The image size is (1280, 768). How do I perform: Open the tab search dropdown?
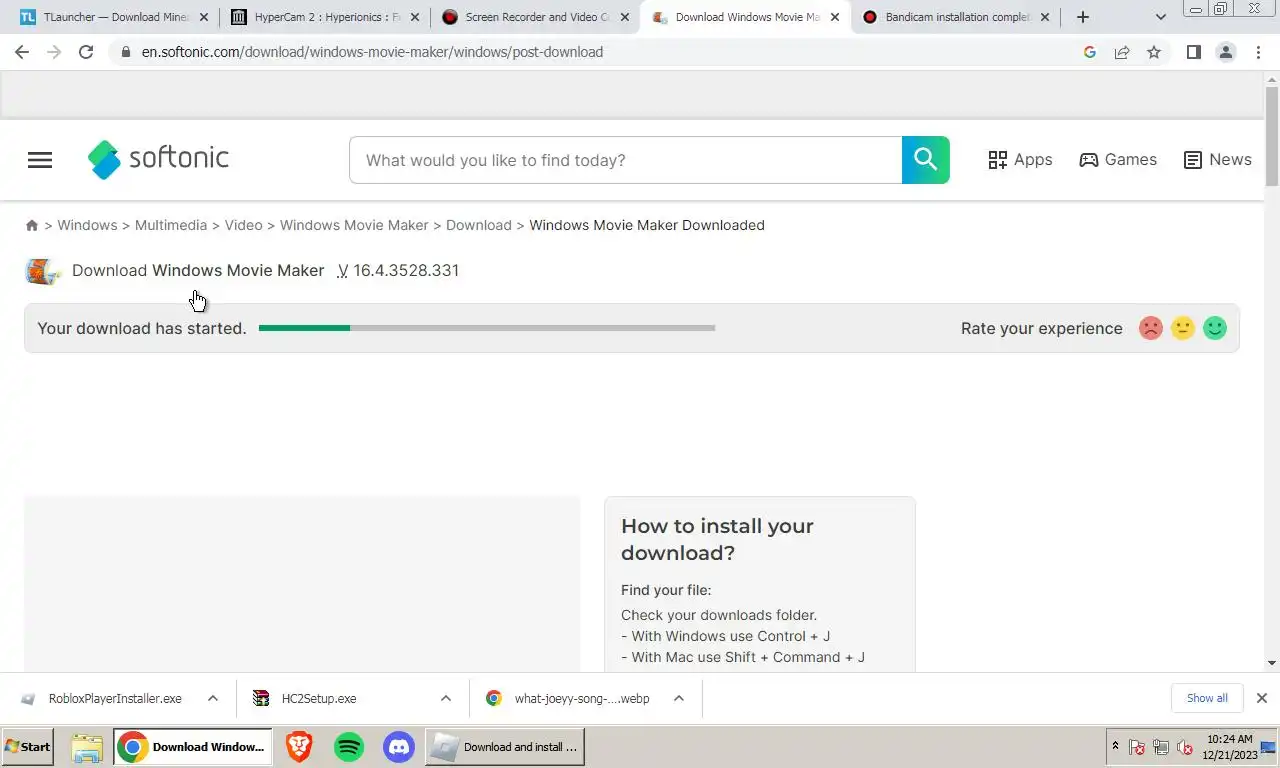point(1161,17)
